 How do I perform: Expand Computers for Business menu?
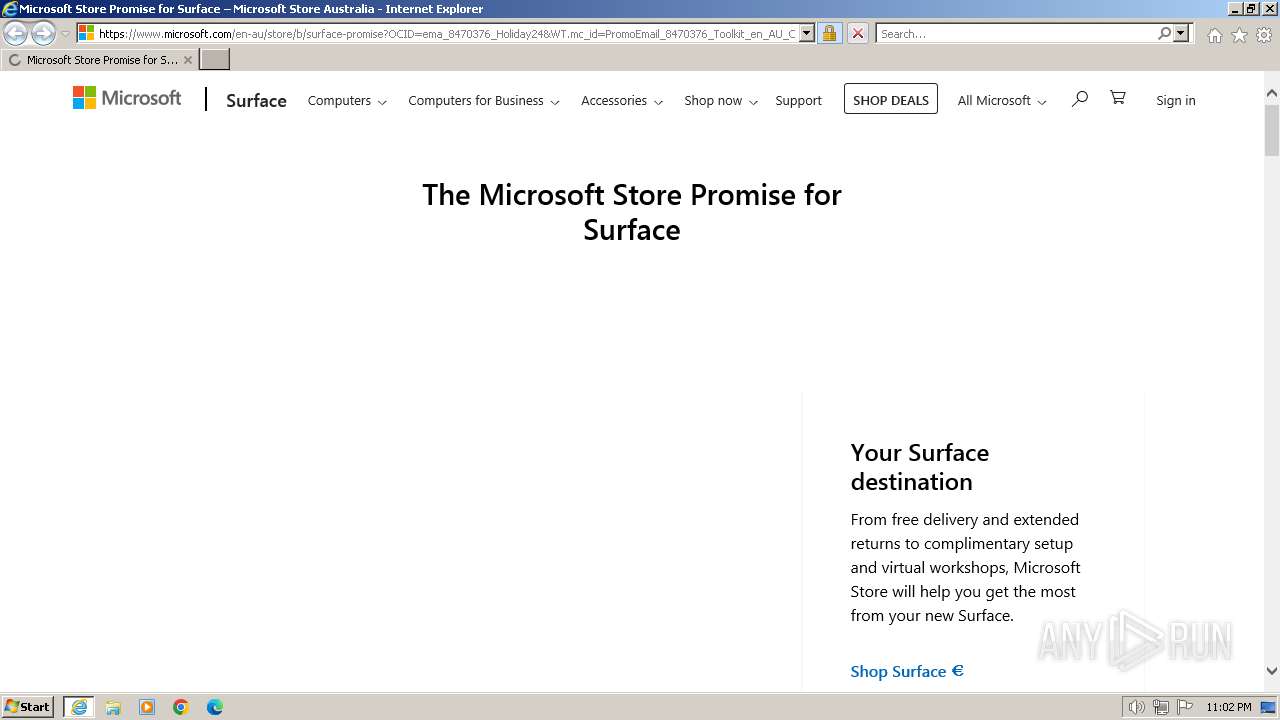pos(484,100)
